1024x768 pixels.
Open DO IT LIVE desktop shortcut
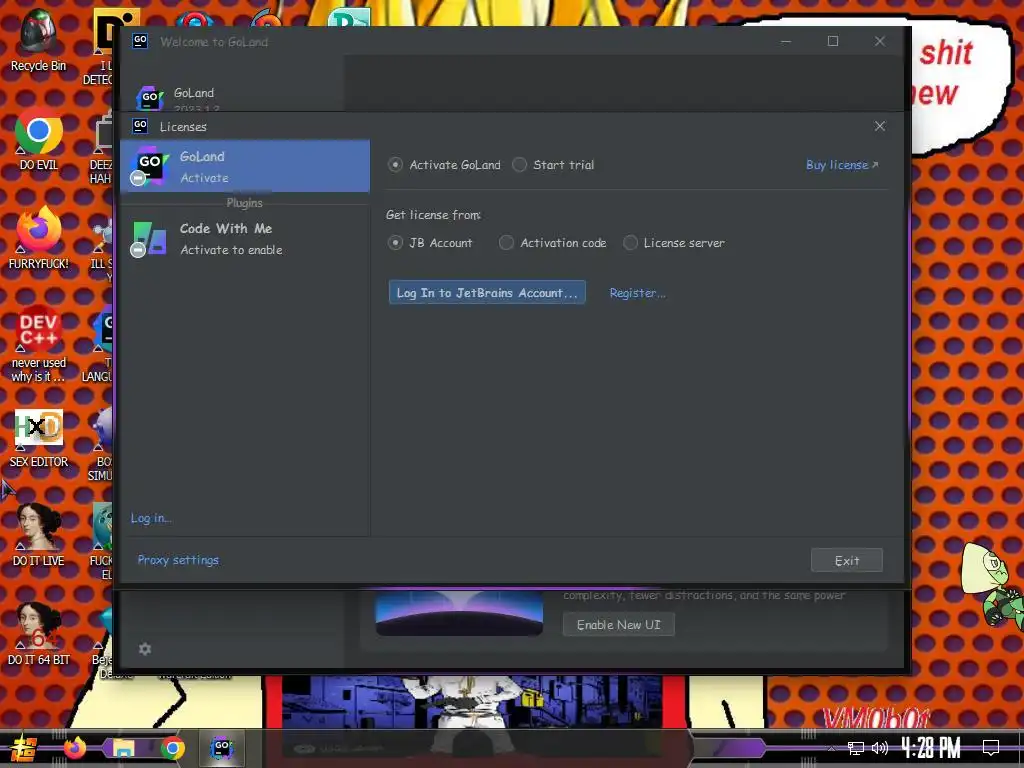[x=39, y=536]
